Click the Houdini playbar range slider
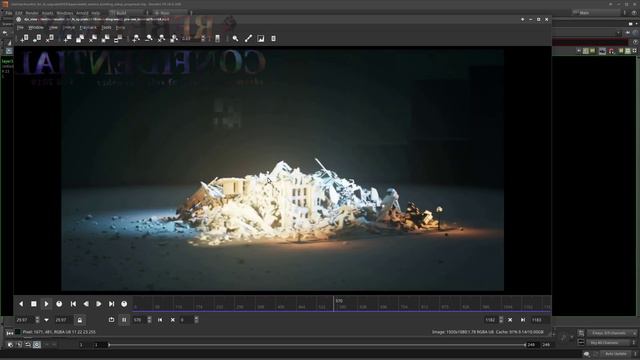640x360 pixels. [x=317, y=345]
